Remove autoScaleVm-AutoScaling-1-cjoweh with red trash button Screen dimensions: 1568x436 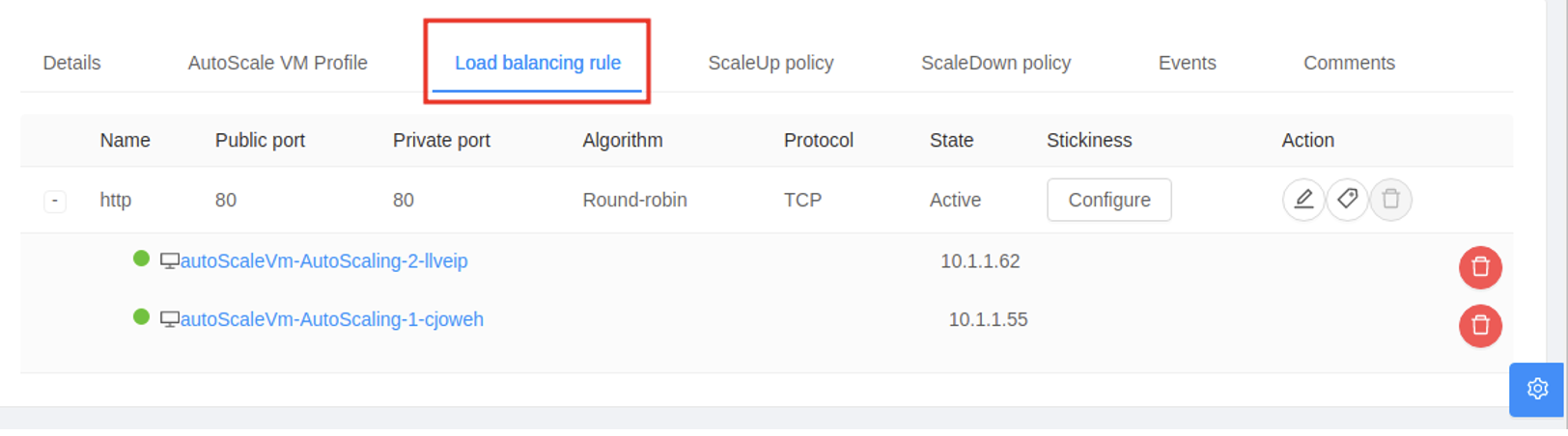[x=1480, y=326]
